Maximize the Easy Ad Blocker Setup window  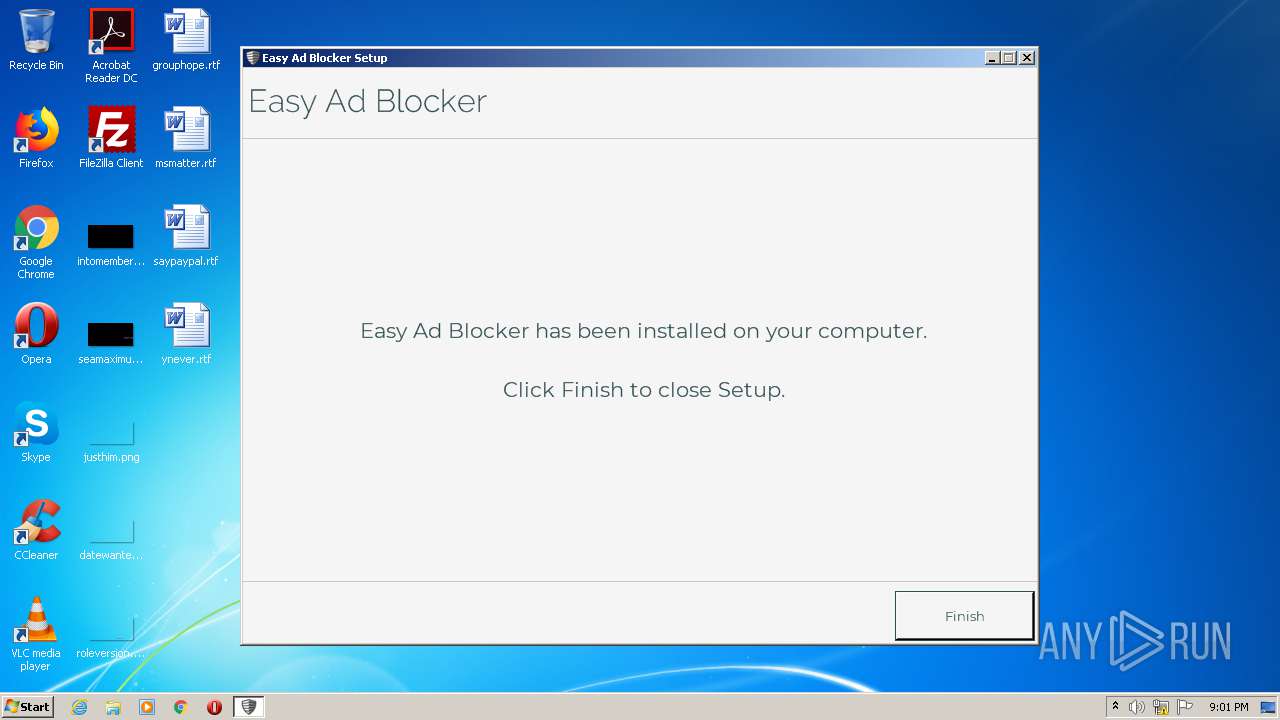click(x=1009, y=58)
